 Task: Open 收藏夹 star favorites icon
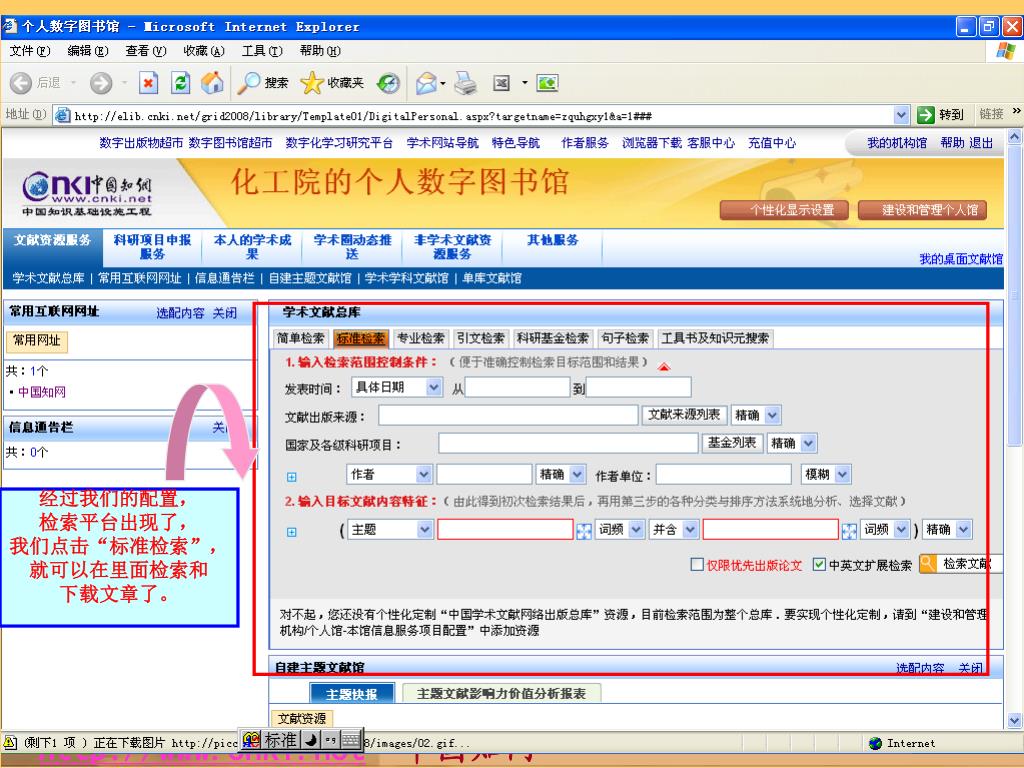[x=312, y=83]
